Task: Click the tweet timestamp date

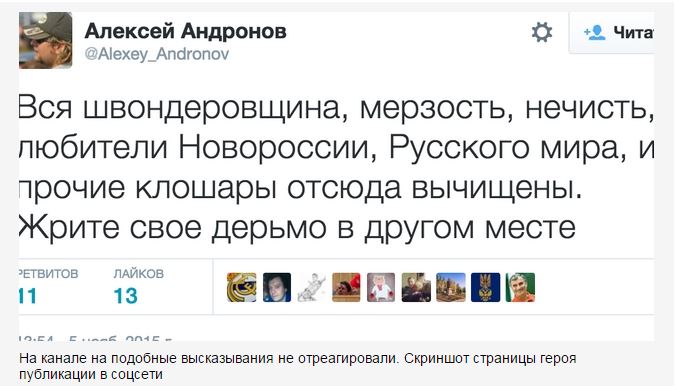Action: tap(95, 339)
